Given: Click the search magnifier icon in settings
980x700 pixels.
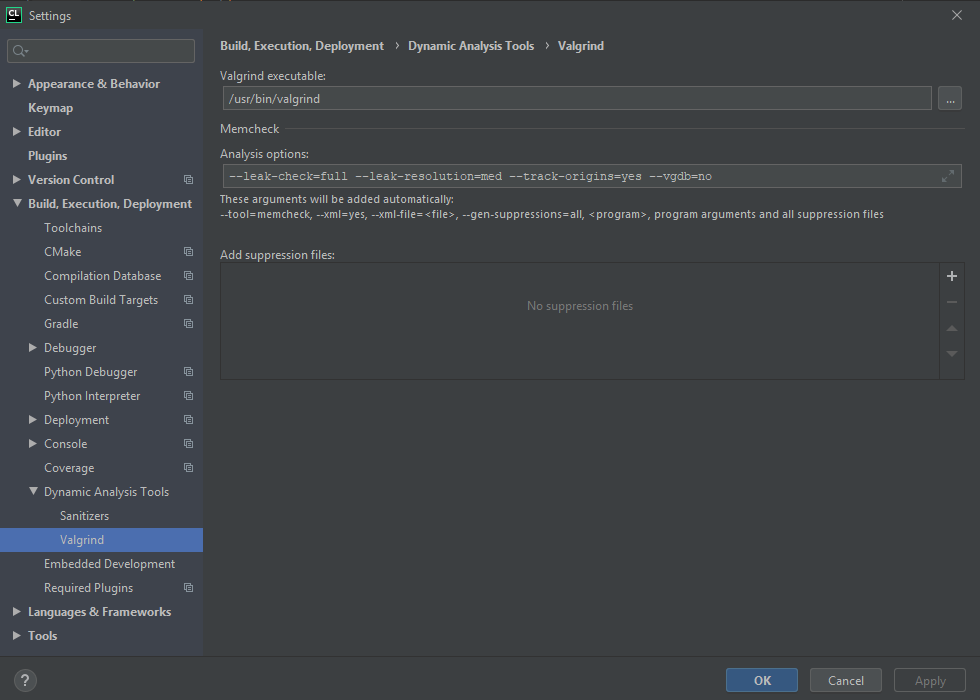Looking at the screenshot, I should 20,51.
